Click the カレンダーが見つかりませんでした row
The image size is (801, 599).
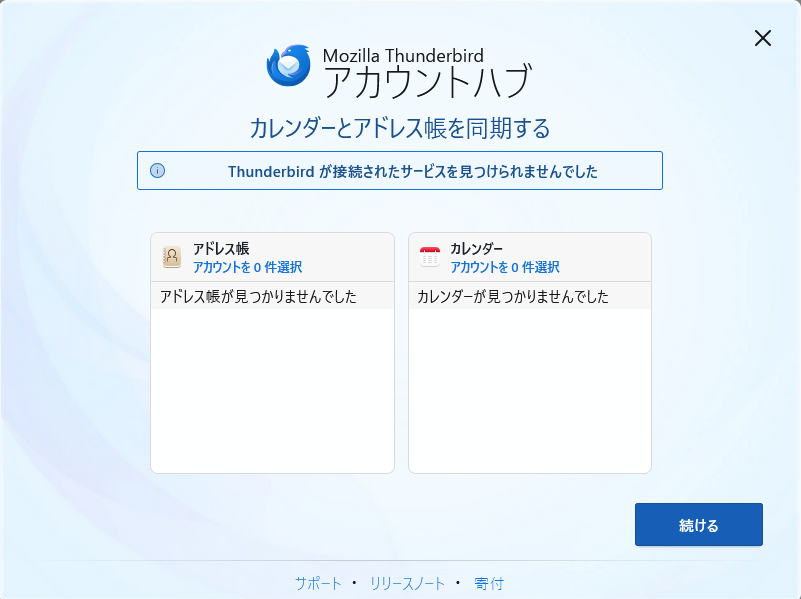513,297
